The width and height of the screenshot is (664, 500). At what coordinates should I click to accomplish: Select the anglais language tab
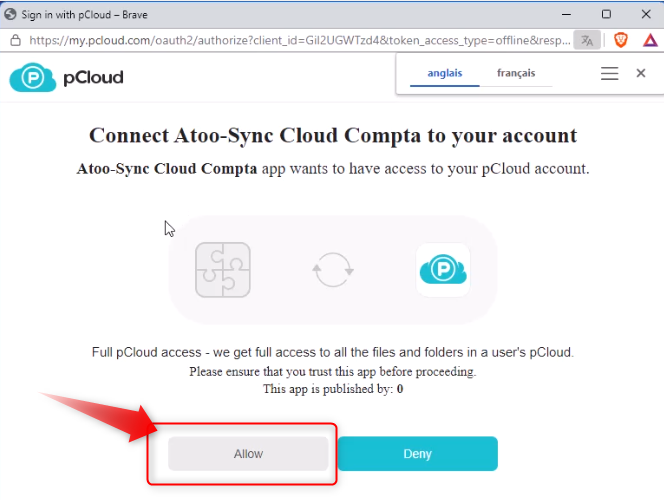[445, 73]
